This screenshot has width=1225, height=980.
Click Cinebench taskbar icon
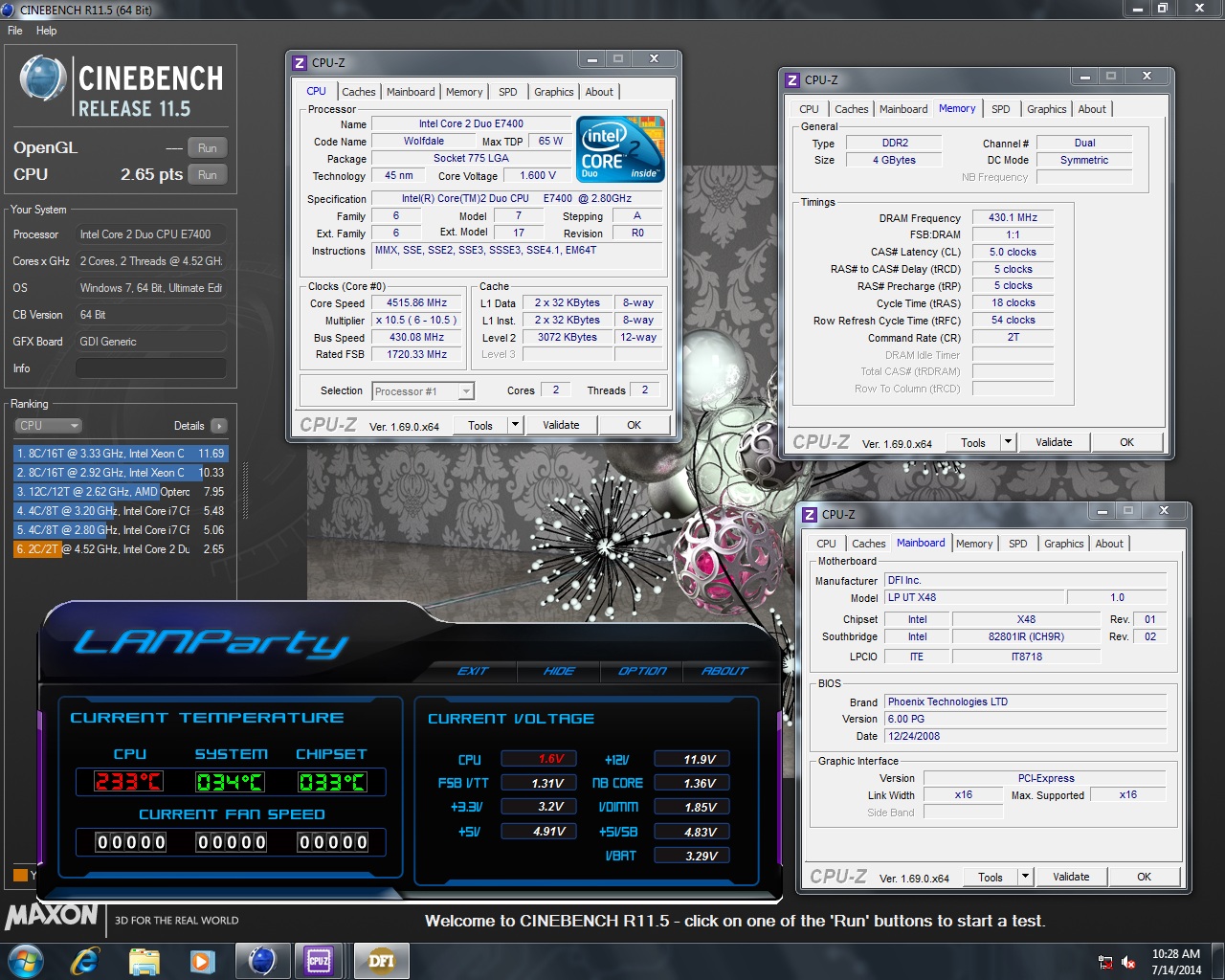tap(261, 961)
